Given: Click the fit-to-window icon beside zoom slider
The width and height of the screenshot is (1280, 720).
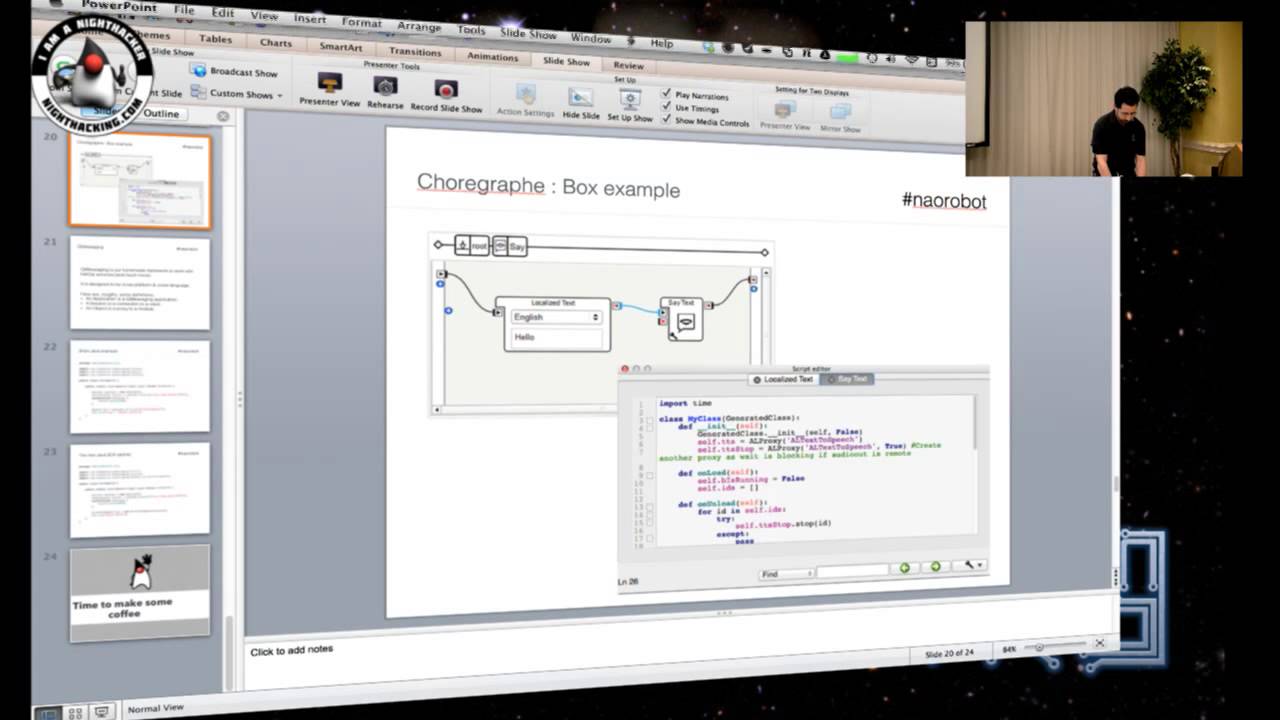Looking at the screenshot, I should [1099, 643].
